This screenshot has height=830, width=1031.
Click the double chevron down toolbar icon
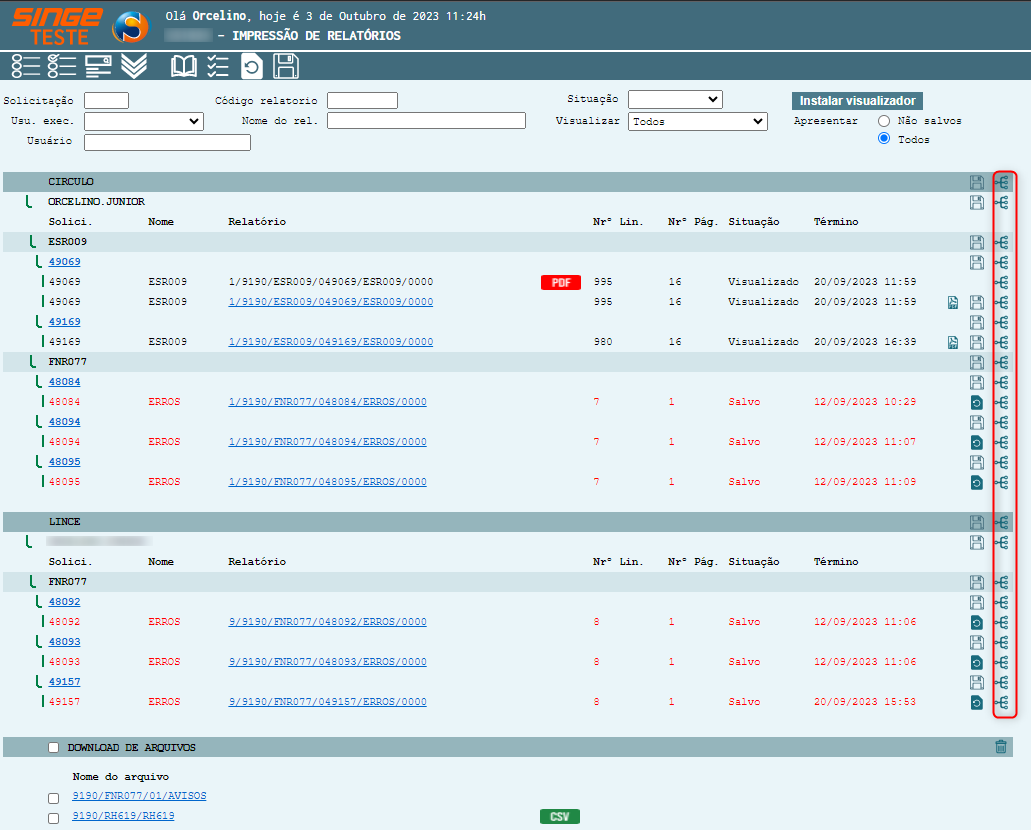pyautogui.click(x=134, y=66)
